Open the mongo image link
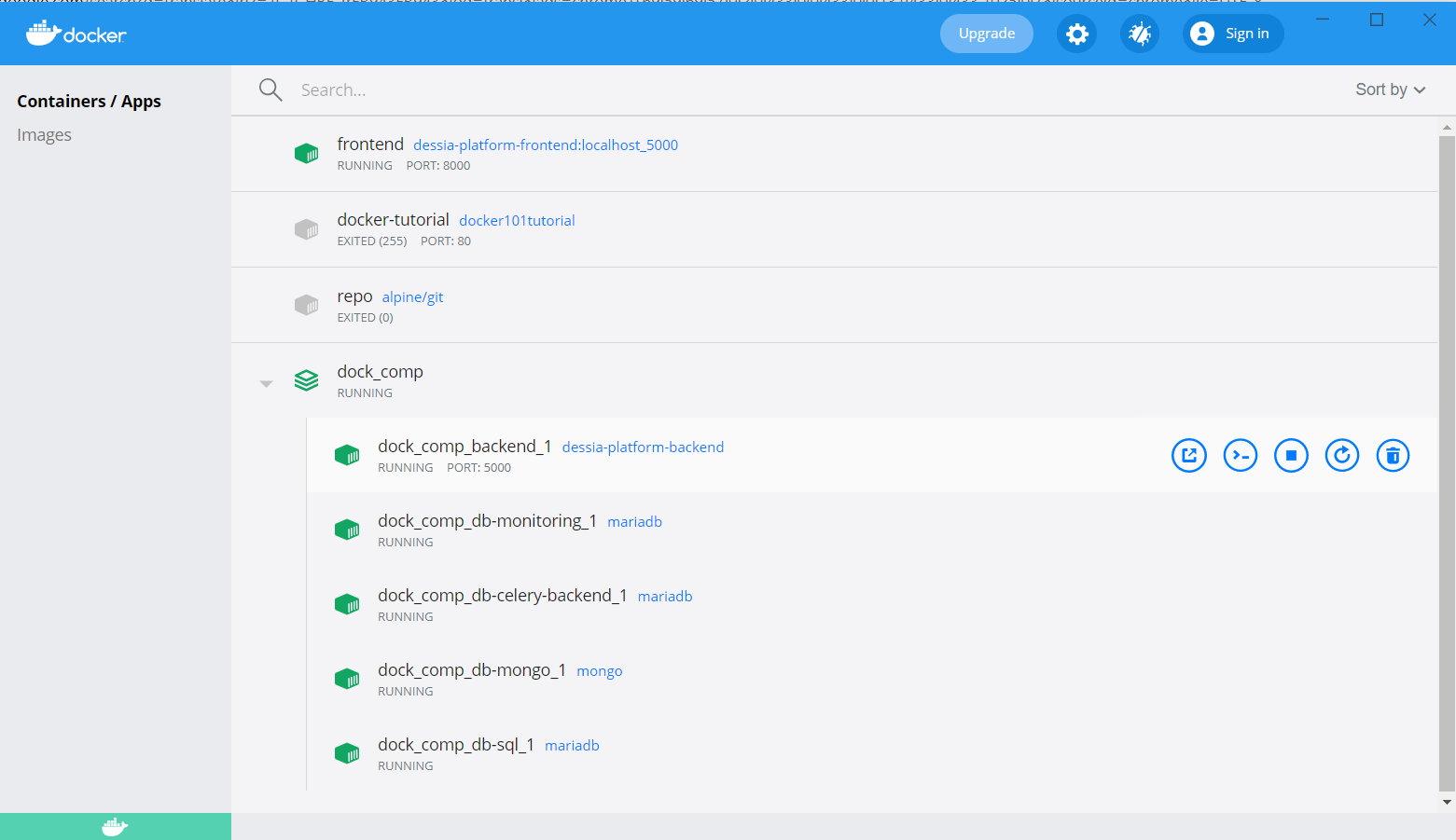Viewport: 1456px width, 840px height. (600, 671)
